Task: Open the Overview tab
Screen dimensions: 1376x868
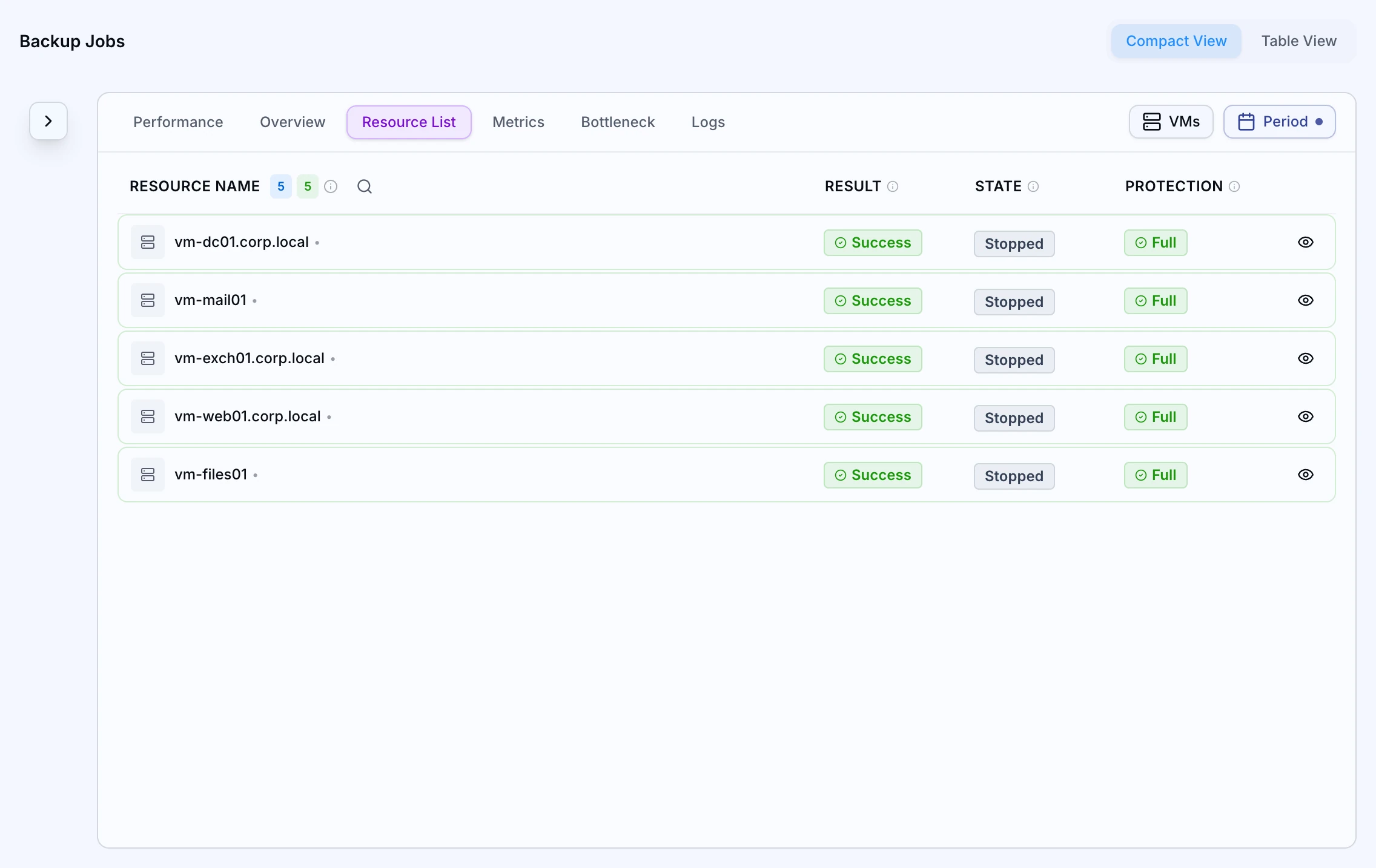Action: (293, 122)
